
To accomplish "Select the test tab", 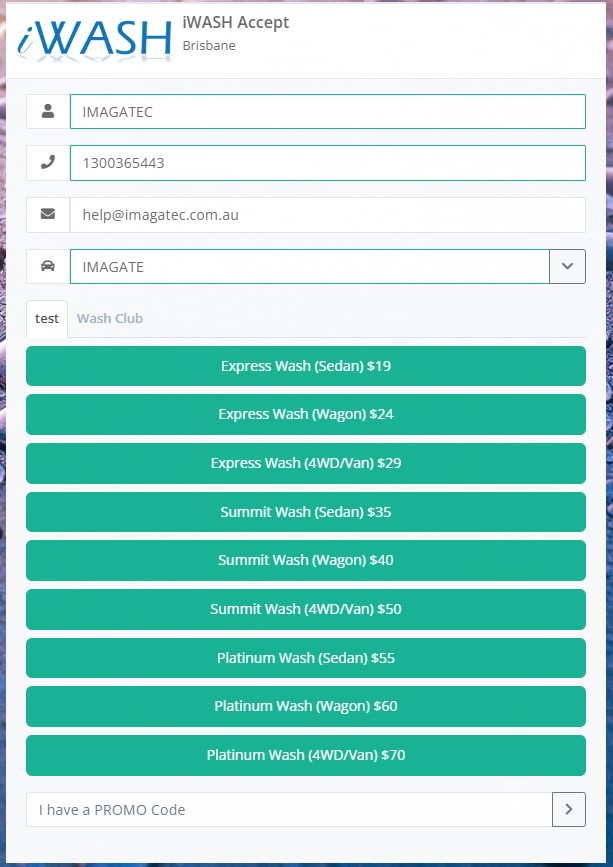I will [x=47, y=319].
